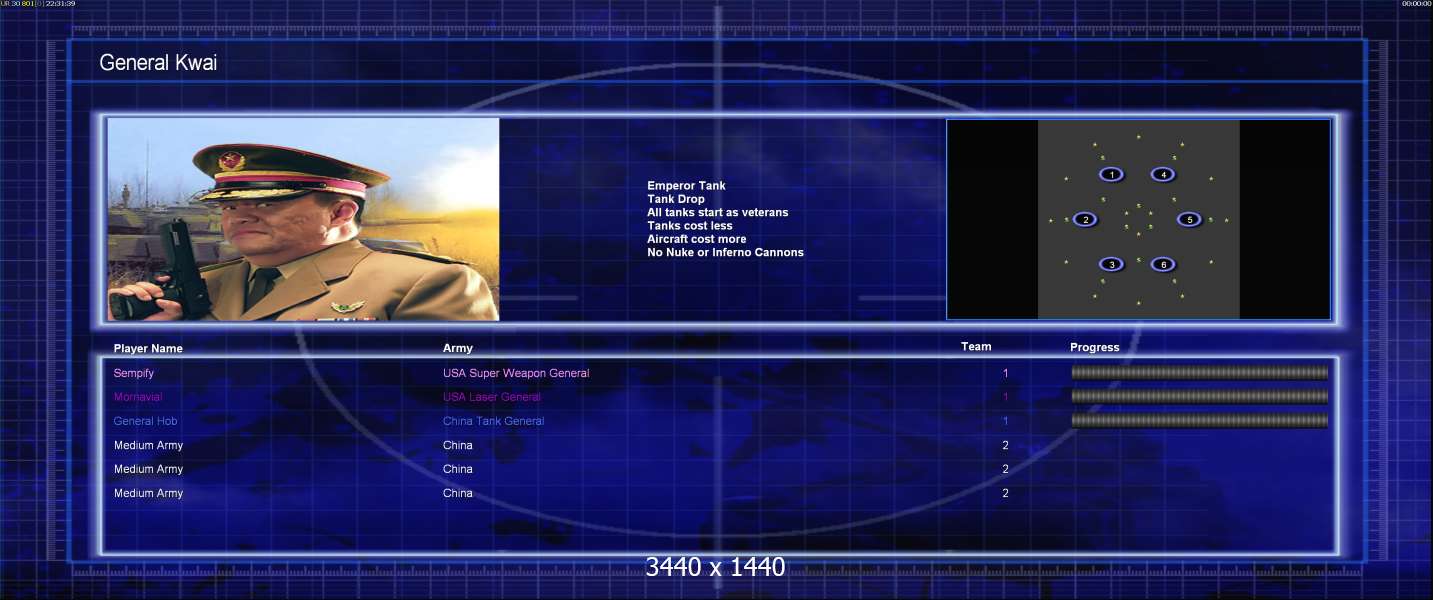1433x600 pixels.
Task: Click 'All tanks start as veterans' text
Action: 718,212
